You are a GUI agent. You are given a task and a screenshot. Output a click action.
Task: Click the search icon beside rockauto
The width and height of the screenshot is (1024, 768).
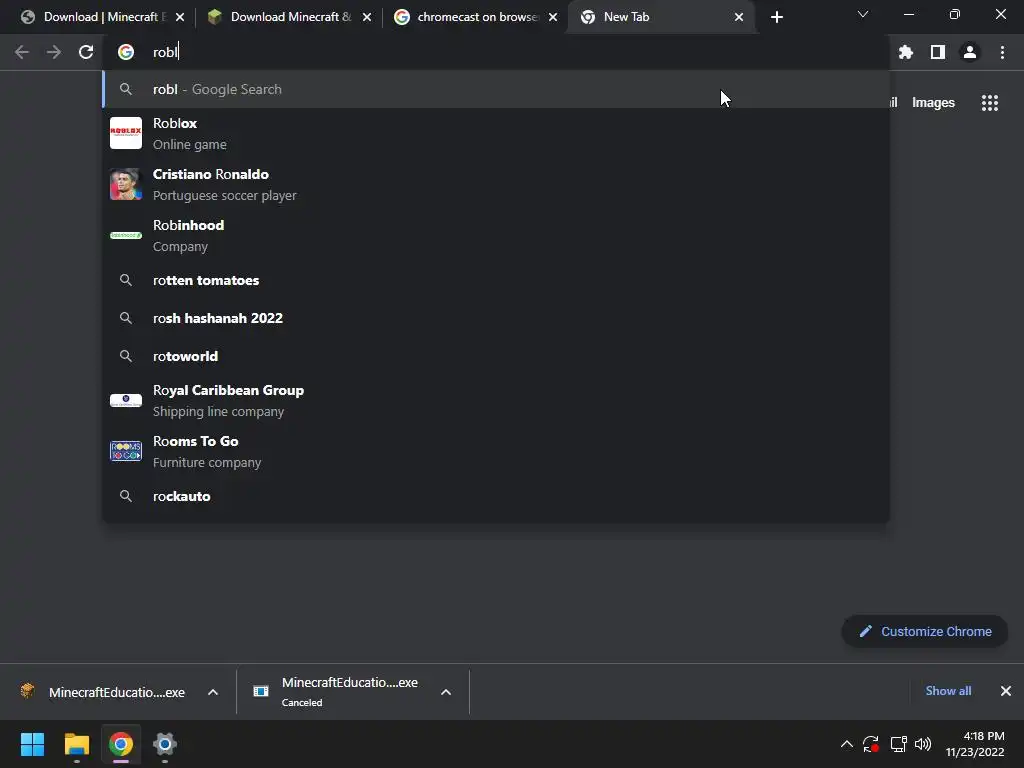click(x=126, y=496)
